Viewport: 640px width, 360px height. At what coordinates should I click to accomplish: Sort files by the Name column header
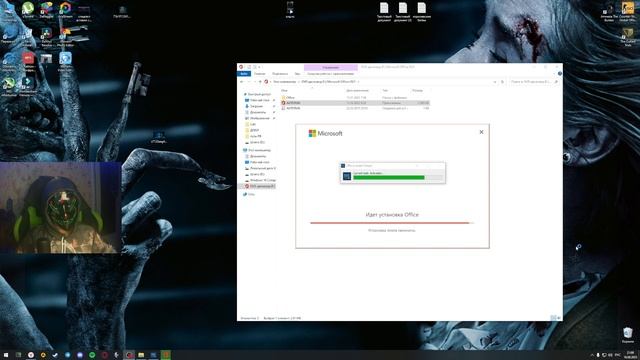click(x=284, y=91)
